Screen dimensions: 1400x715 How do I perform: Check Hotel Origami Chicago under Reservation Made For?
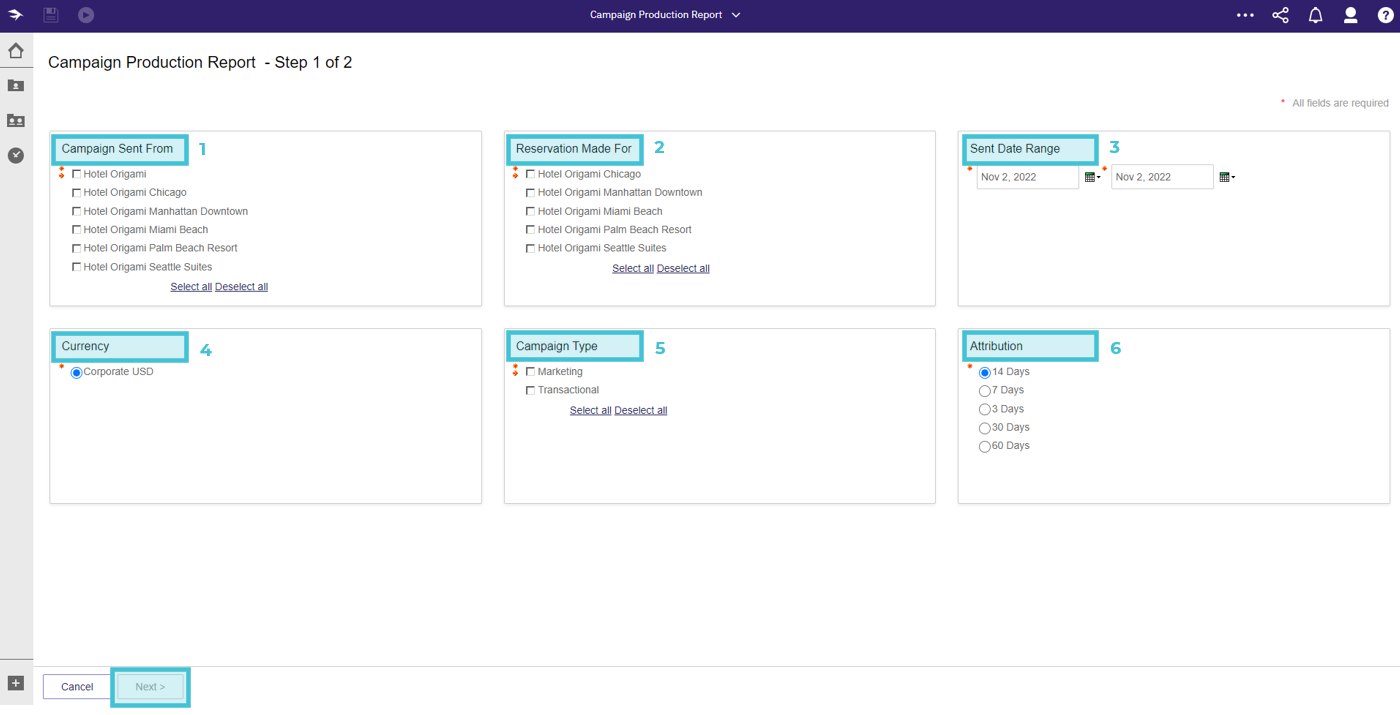click(530, 174)
